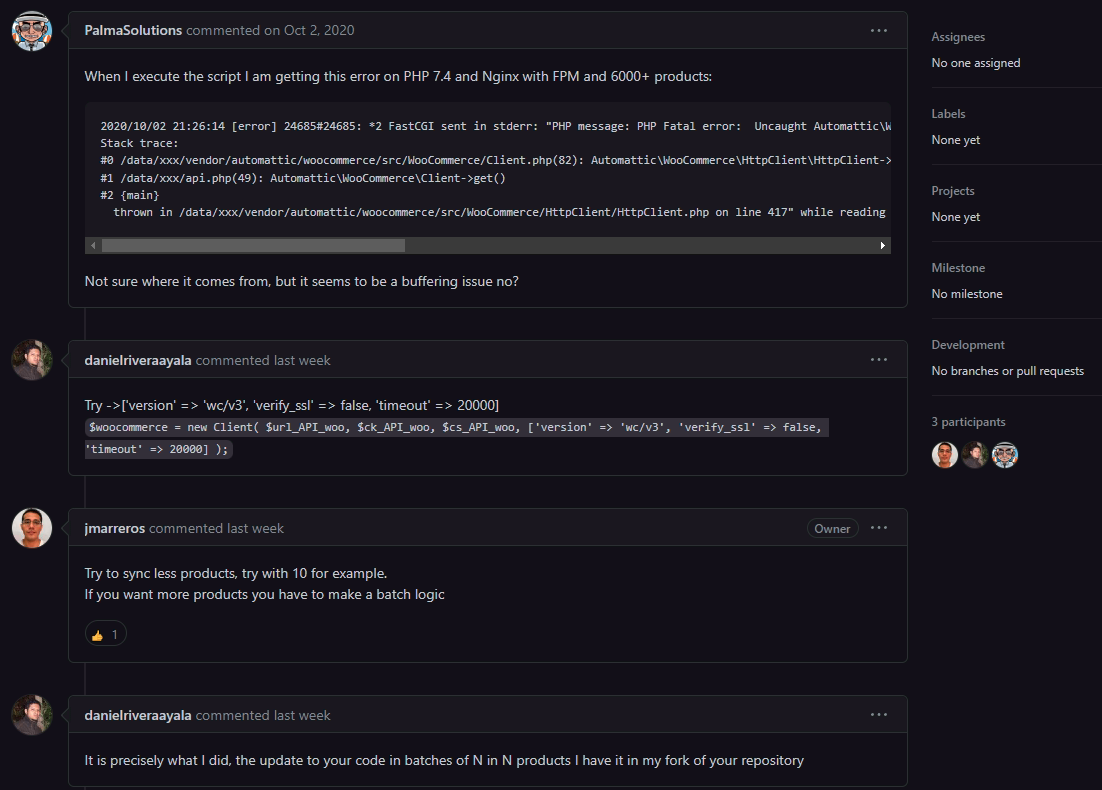
Task: Click the kebab icon on the last comment
Action: [879, 714]
